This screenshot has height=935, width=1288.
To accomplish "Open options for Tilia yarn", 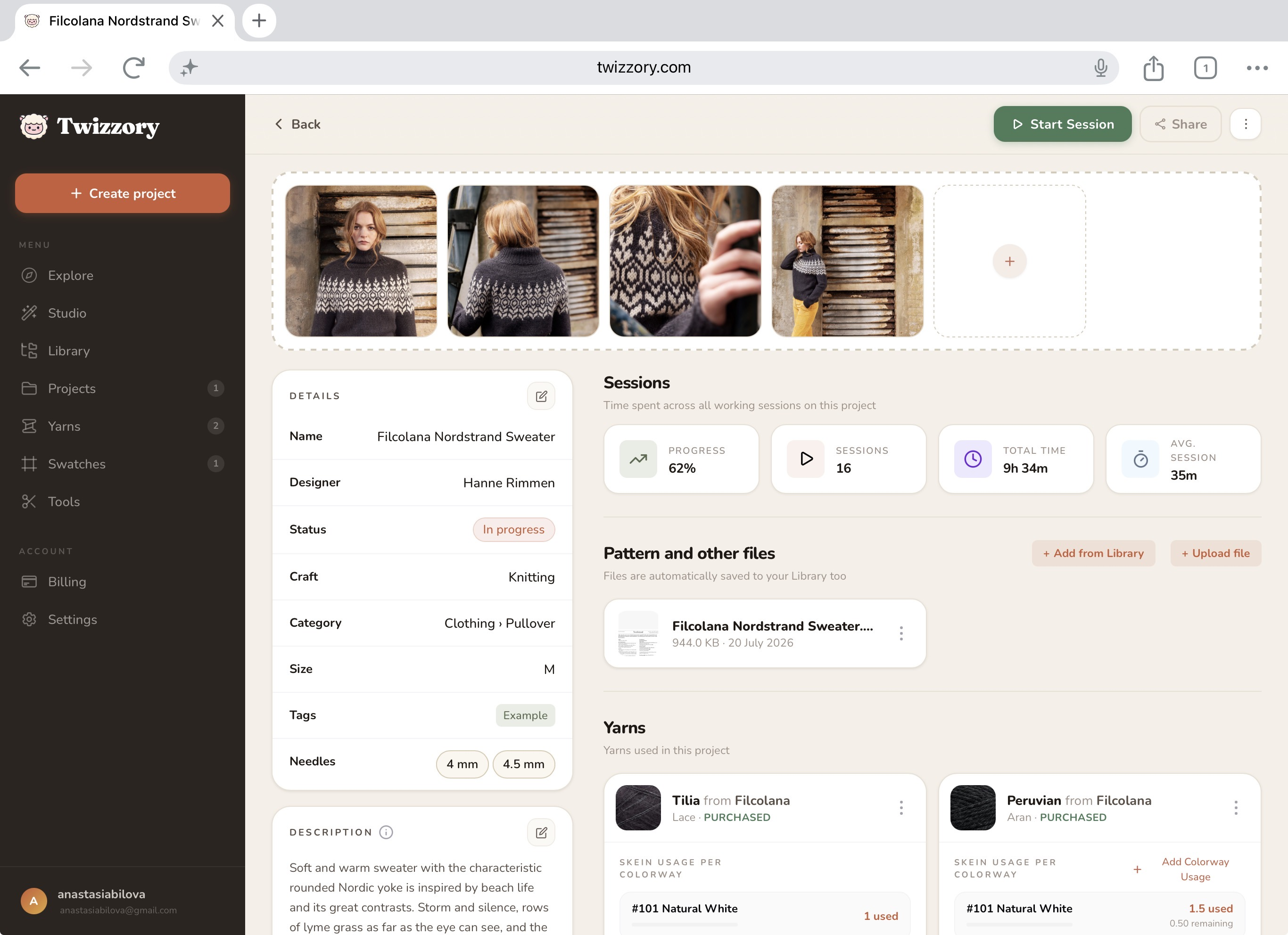I will coord(901,808).
